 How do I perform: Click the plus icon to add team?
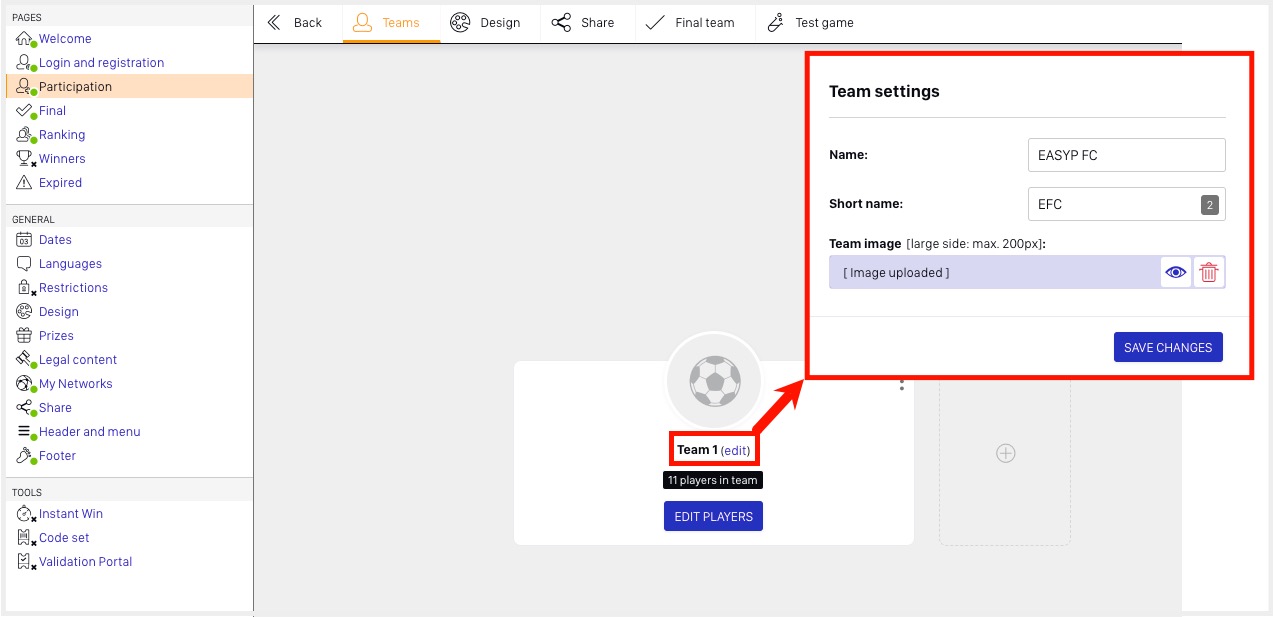(x=1005, y=454)
